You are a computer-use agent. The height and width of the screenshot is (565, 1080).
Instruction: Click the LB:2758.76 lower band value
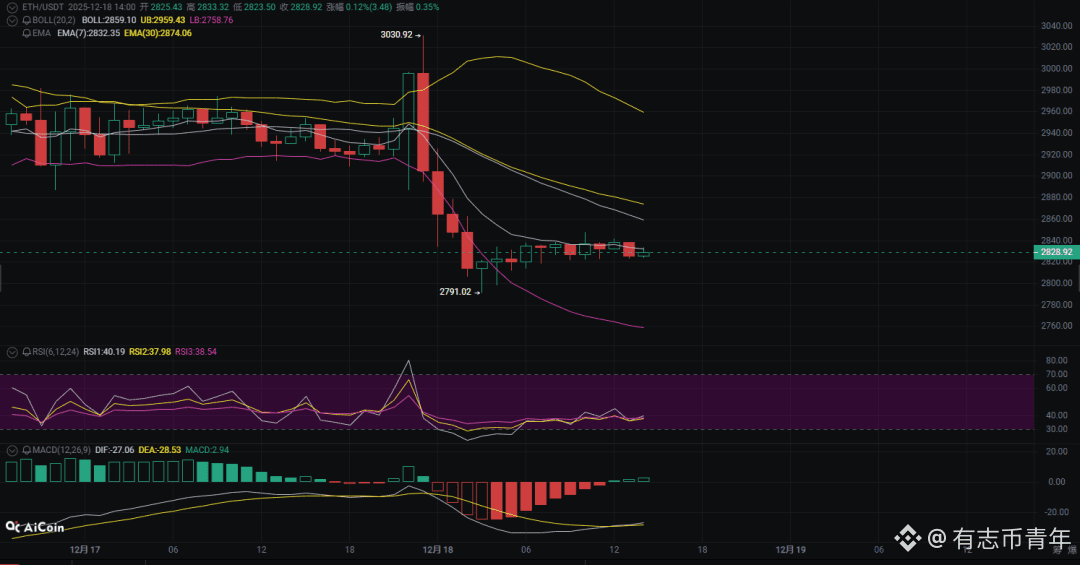click(x=211, y=21)
